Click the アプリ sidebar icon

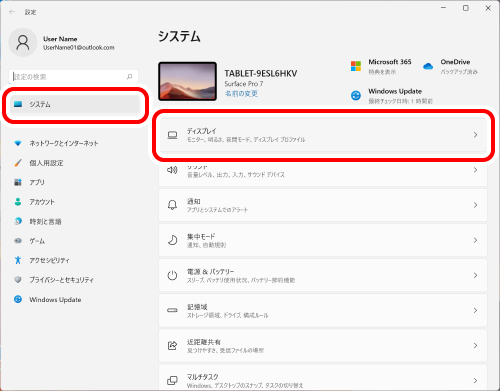[x=18, y=182]
